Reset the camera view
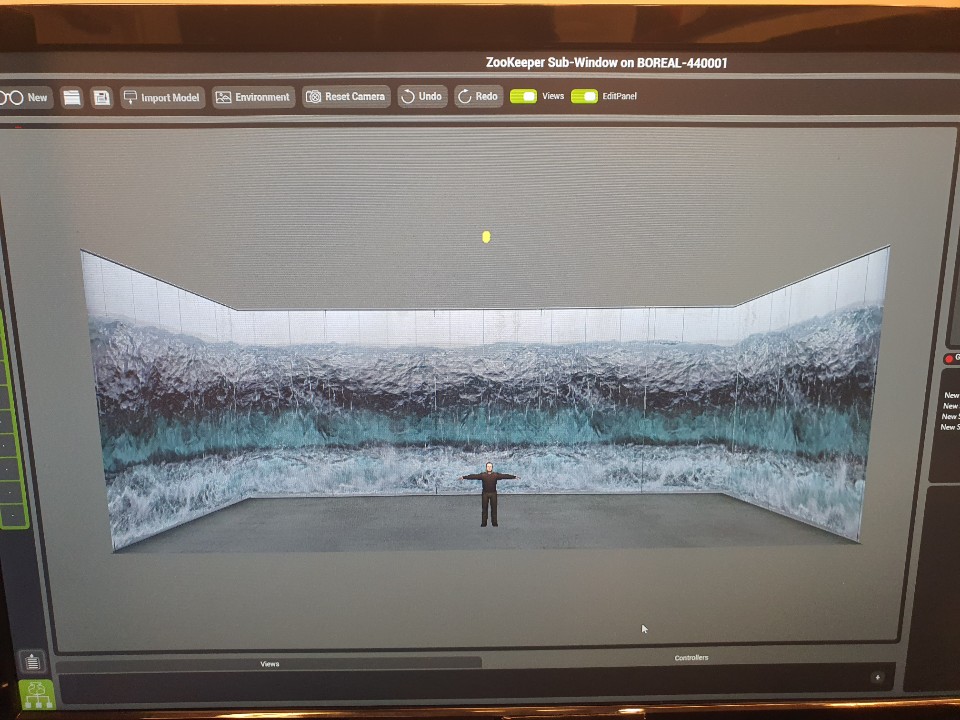The width and height of the screenshot is (960, 720). click(346, 97)
